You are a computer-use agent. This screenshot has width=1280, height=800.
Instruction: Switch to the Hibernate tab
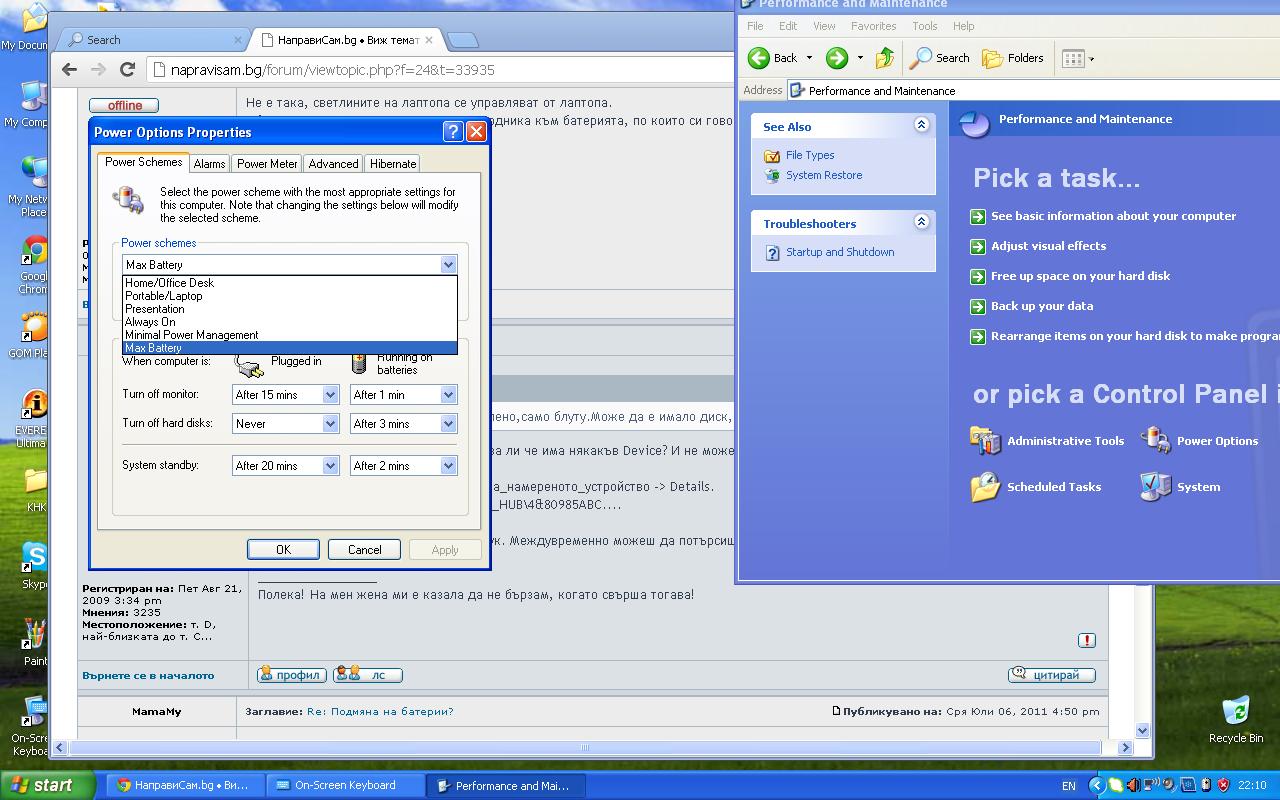[393, 164]
